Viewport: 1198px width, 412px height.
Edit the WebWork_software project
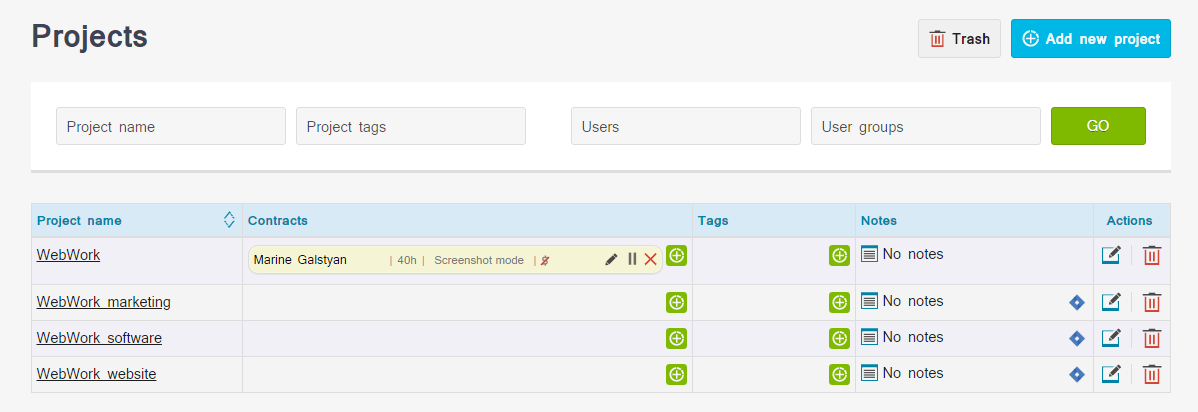point(1111,338)
